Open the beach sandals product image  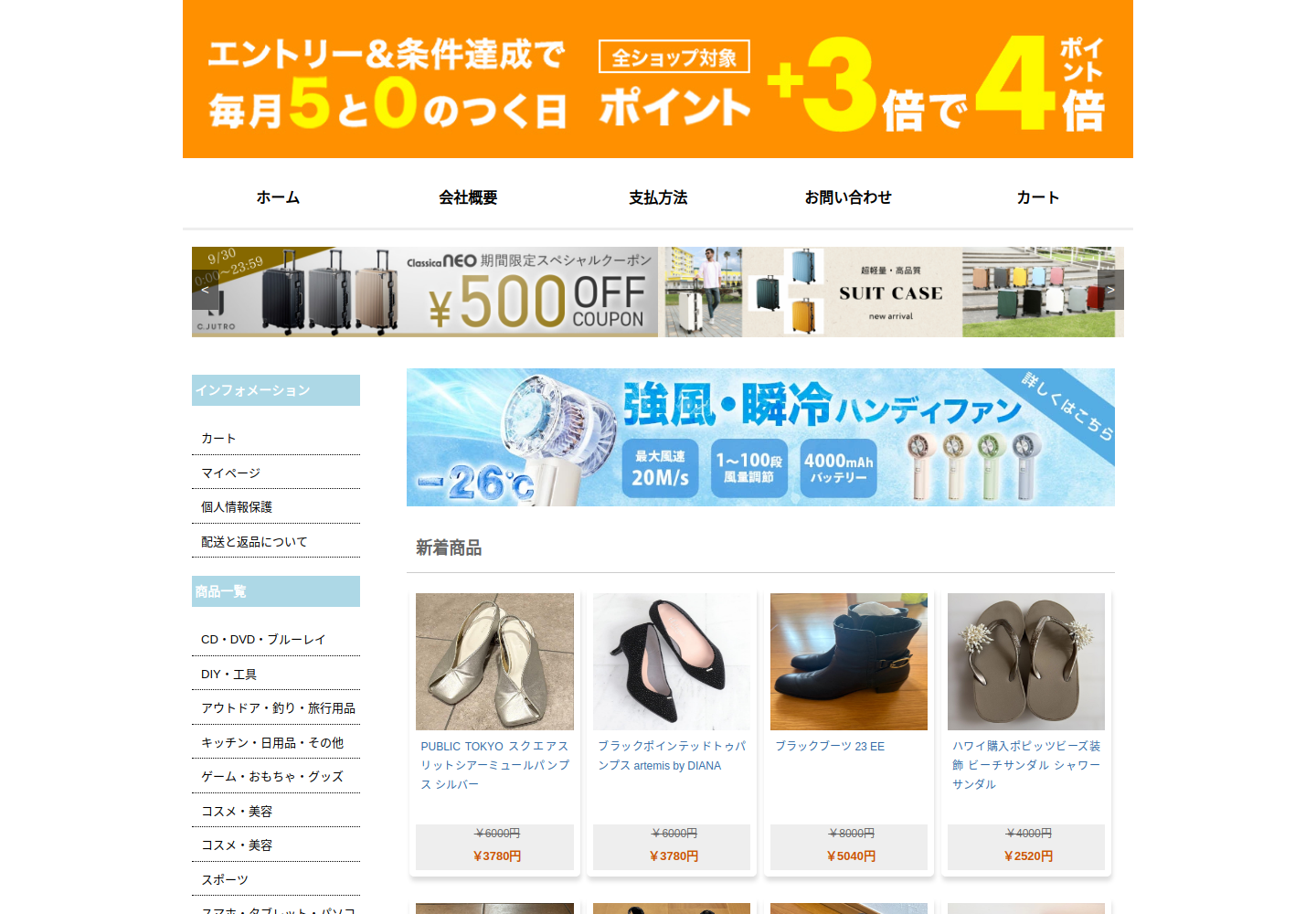[x=1026, y=662]
